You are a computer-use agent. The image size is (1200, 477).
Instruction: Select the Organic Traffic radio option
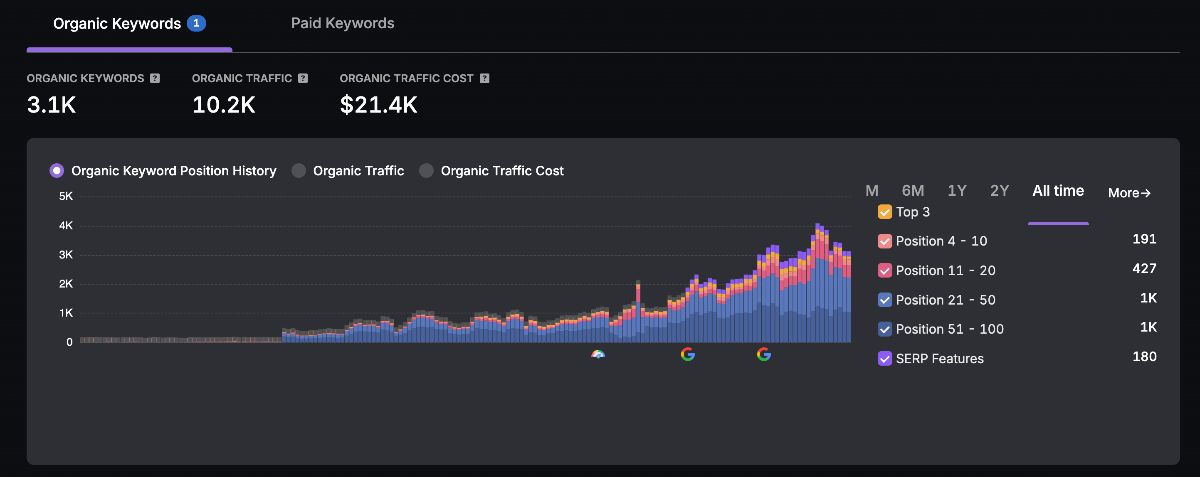[x=299, y=171]
